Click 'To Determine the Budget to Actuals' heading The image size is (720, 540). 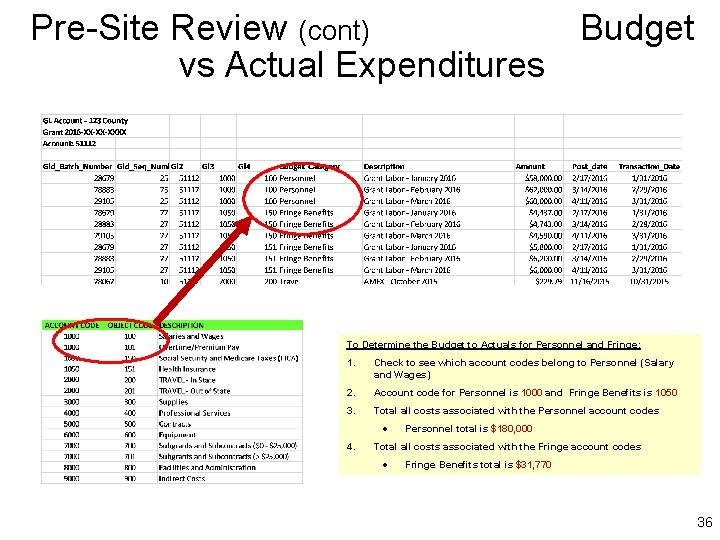point(493,345)
